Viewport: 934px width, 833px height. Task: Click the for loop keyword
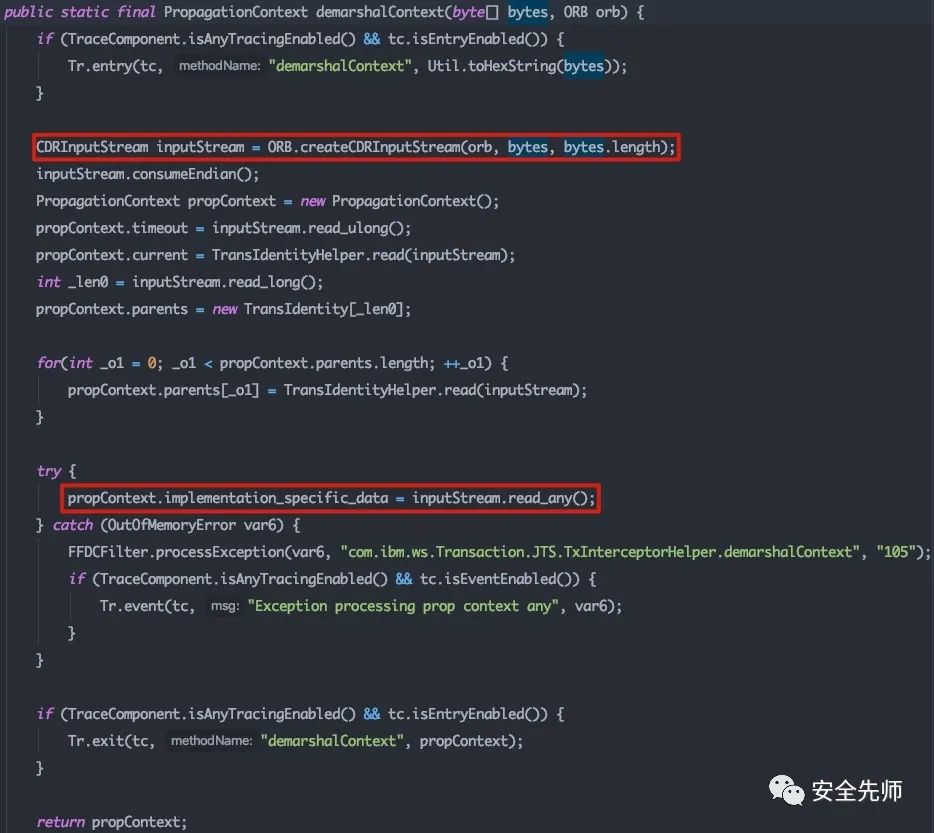tap(48, 363)
